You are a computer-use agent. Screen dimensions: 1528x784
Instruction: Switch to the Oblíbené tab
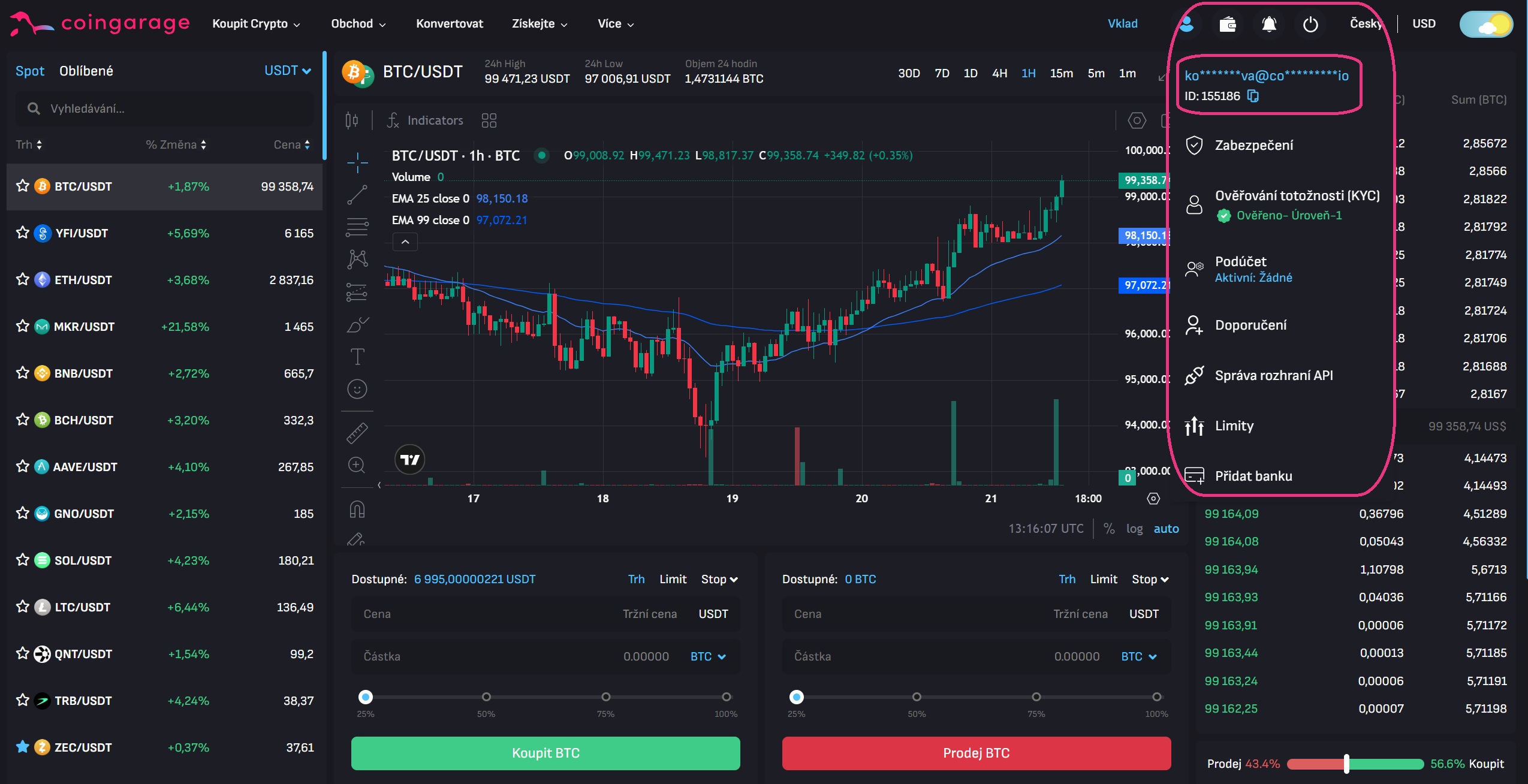[x=86, y=71]
